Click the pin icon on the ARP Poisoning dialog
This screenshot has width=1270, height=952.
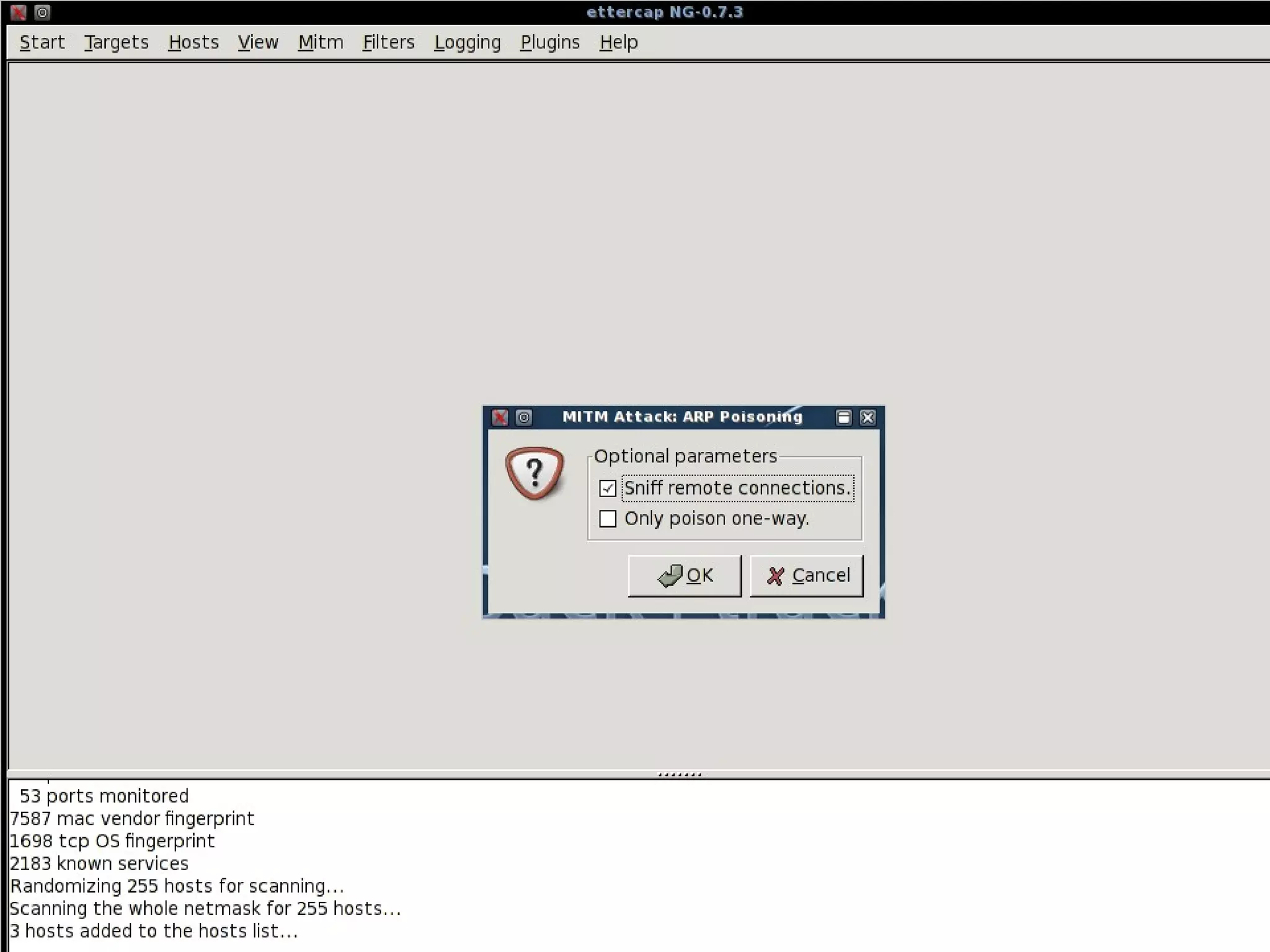[524, 417]
